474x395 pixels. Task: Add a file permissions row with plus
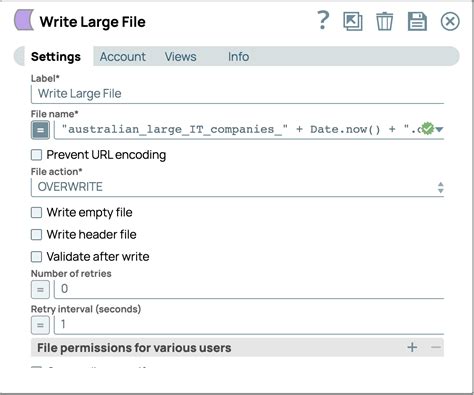pos(412,347)
